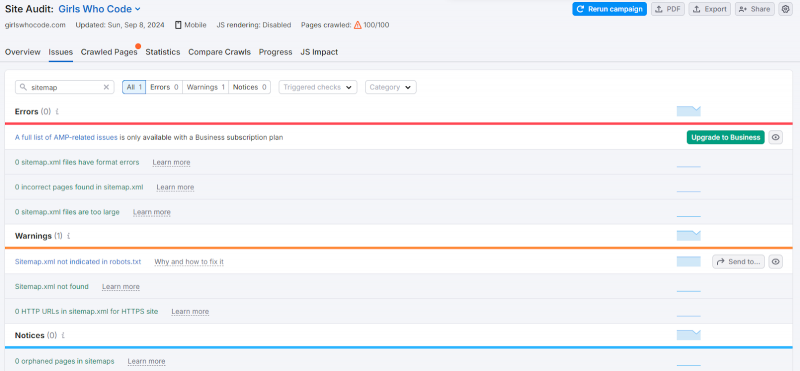Click the Mobile device icon

(178, 24)
